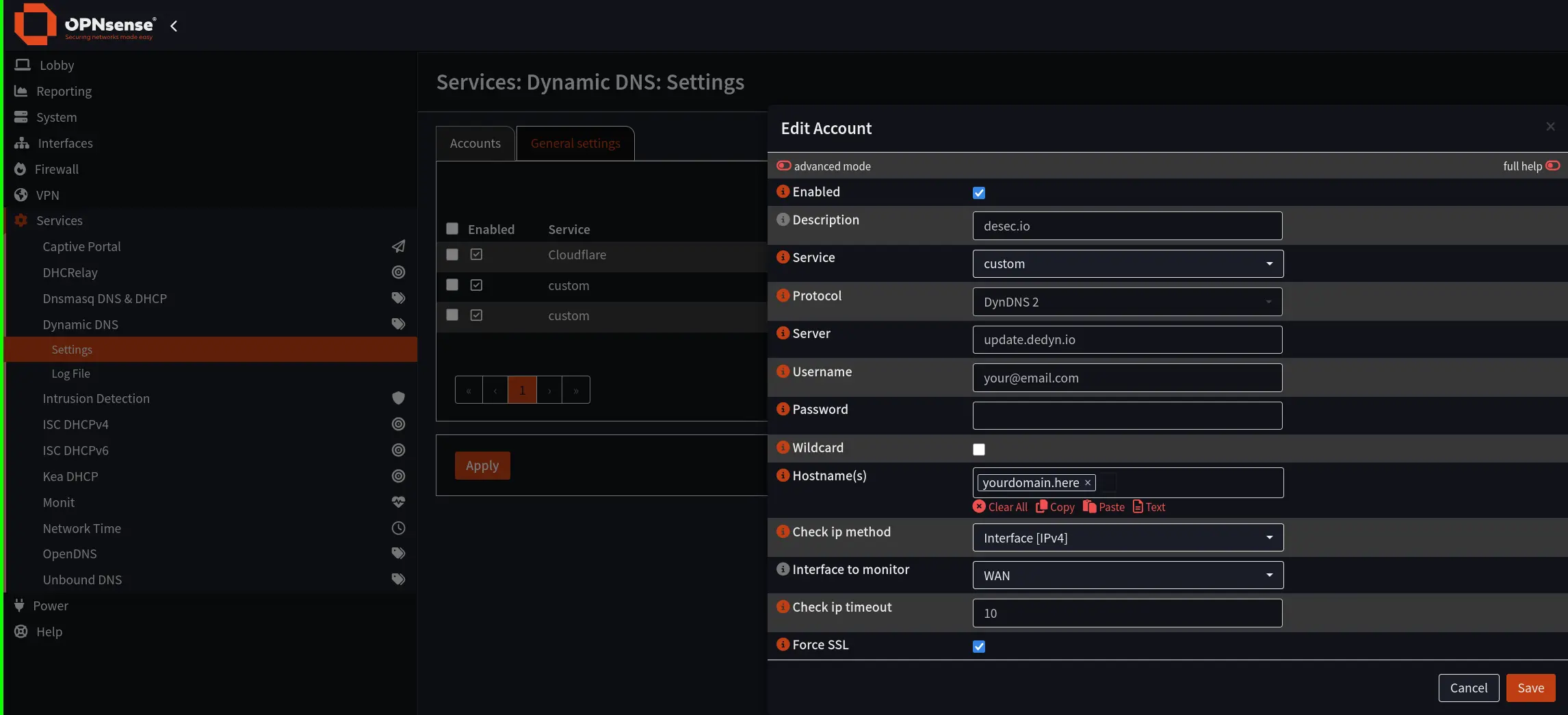Image resolution: width=1568 pixels, height=715 pixels.
Task: Click into the Password input field
Action: click(1127, 416)
